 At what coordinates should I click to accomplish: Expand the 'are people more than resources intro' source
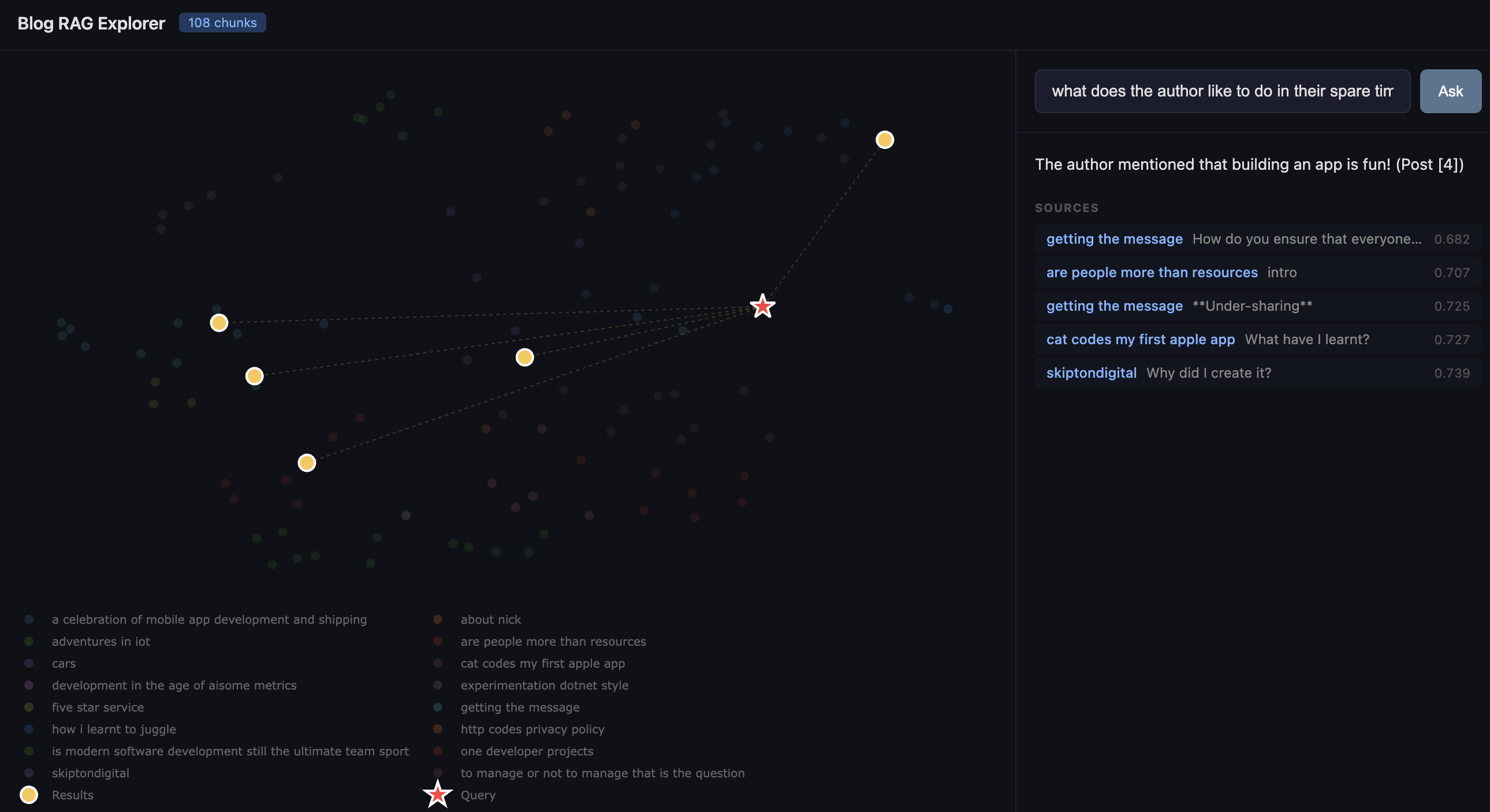point(1152,272)
